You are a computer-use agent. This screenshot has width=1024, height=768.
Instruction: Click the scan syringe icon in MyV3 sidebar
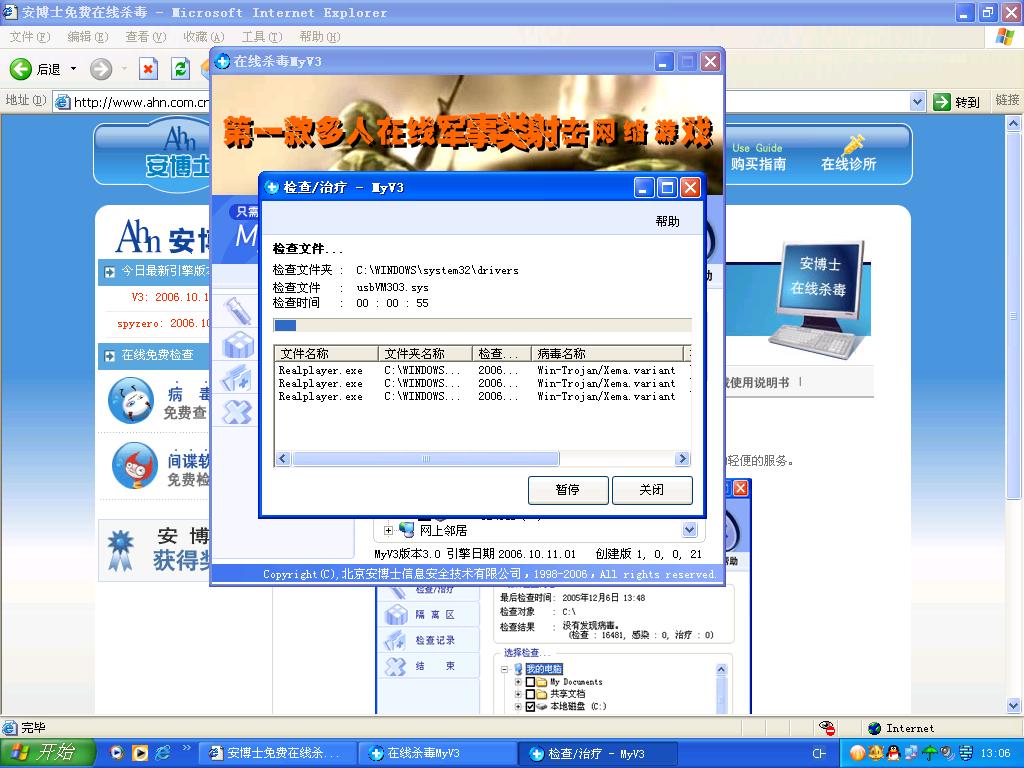(x=238, y=311)
